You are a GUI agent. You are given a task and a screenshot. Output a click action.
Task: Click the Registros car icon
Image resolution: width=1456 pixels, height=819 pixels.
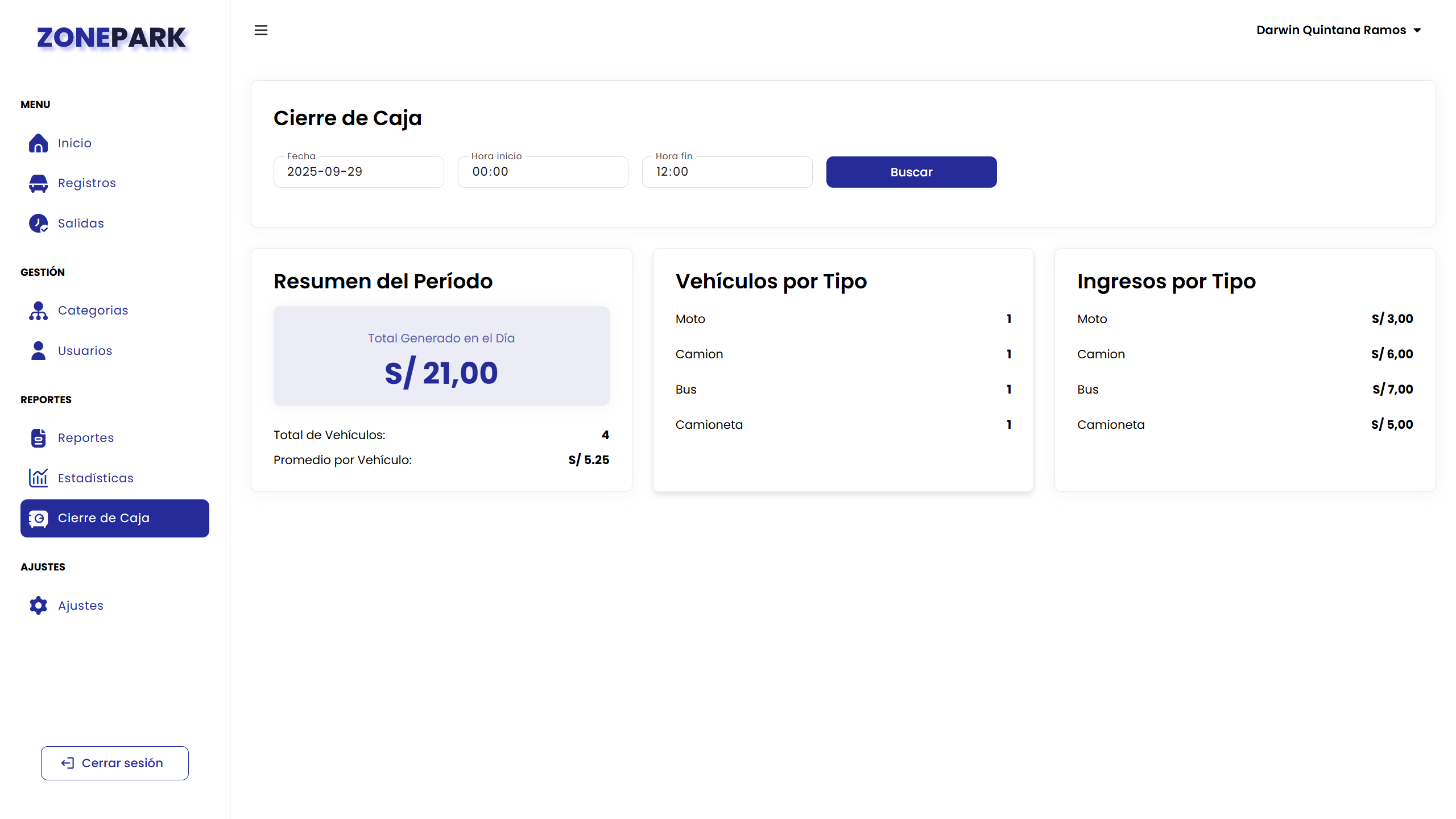click(38, 183)
